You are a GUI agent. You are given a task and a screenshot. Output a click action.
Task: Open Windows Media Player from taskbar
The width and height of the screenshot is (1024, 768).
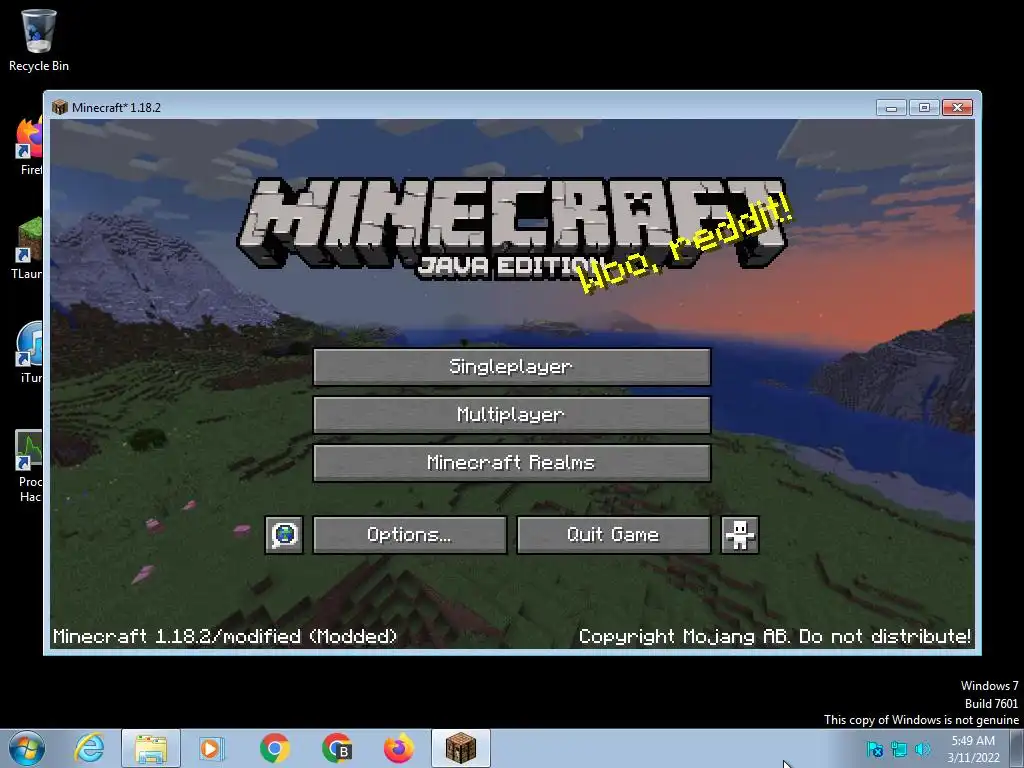tap(212, 748)
